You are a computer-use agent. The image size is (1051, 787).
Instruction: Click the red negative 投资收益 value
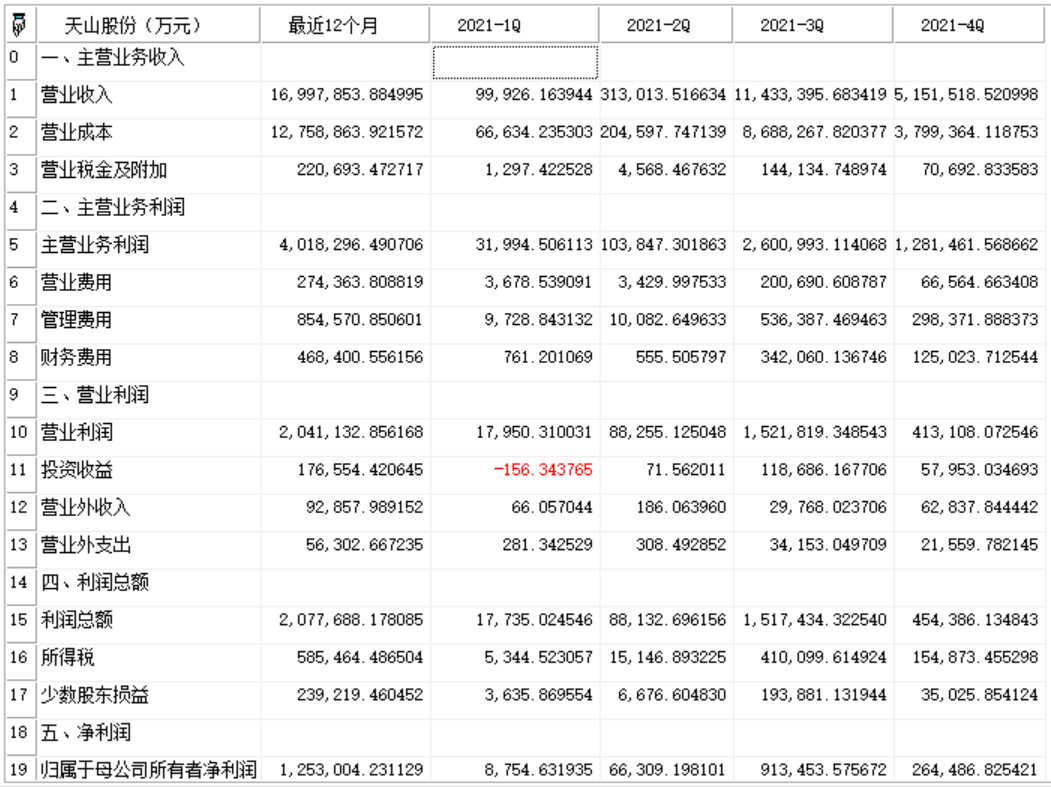[542, 471]
